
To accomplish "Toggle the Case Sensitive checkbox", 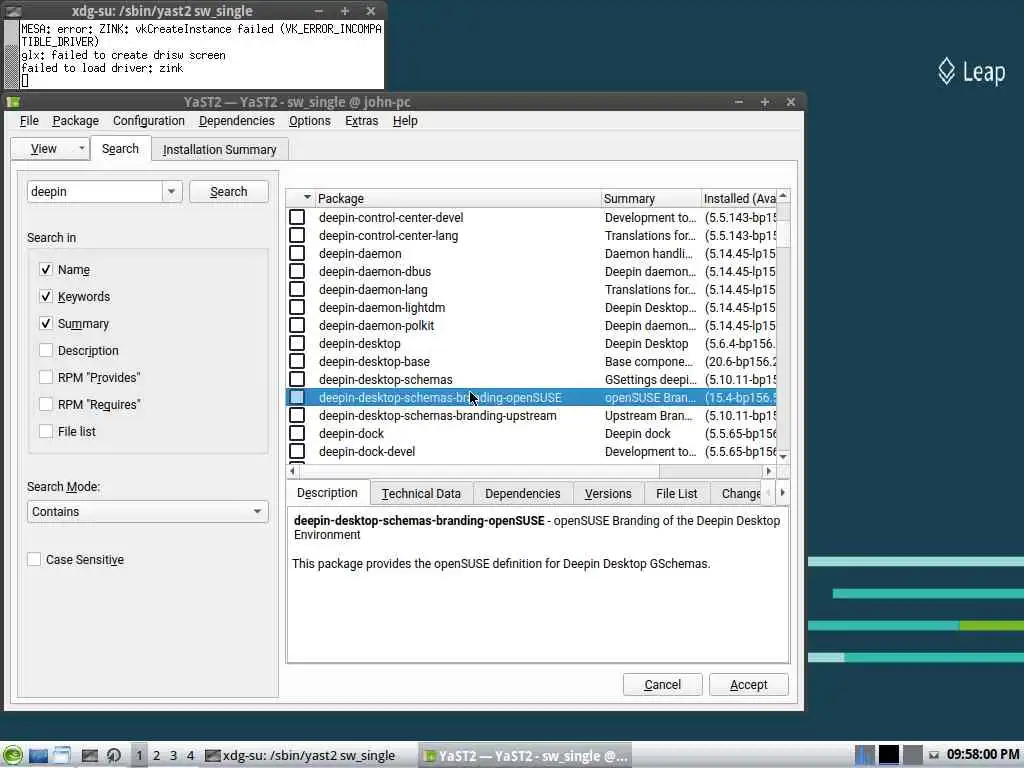I will 34,559.
